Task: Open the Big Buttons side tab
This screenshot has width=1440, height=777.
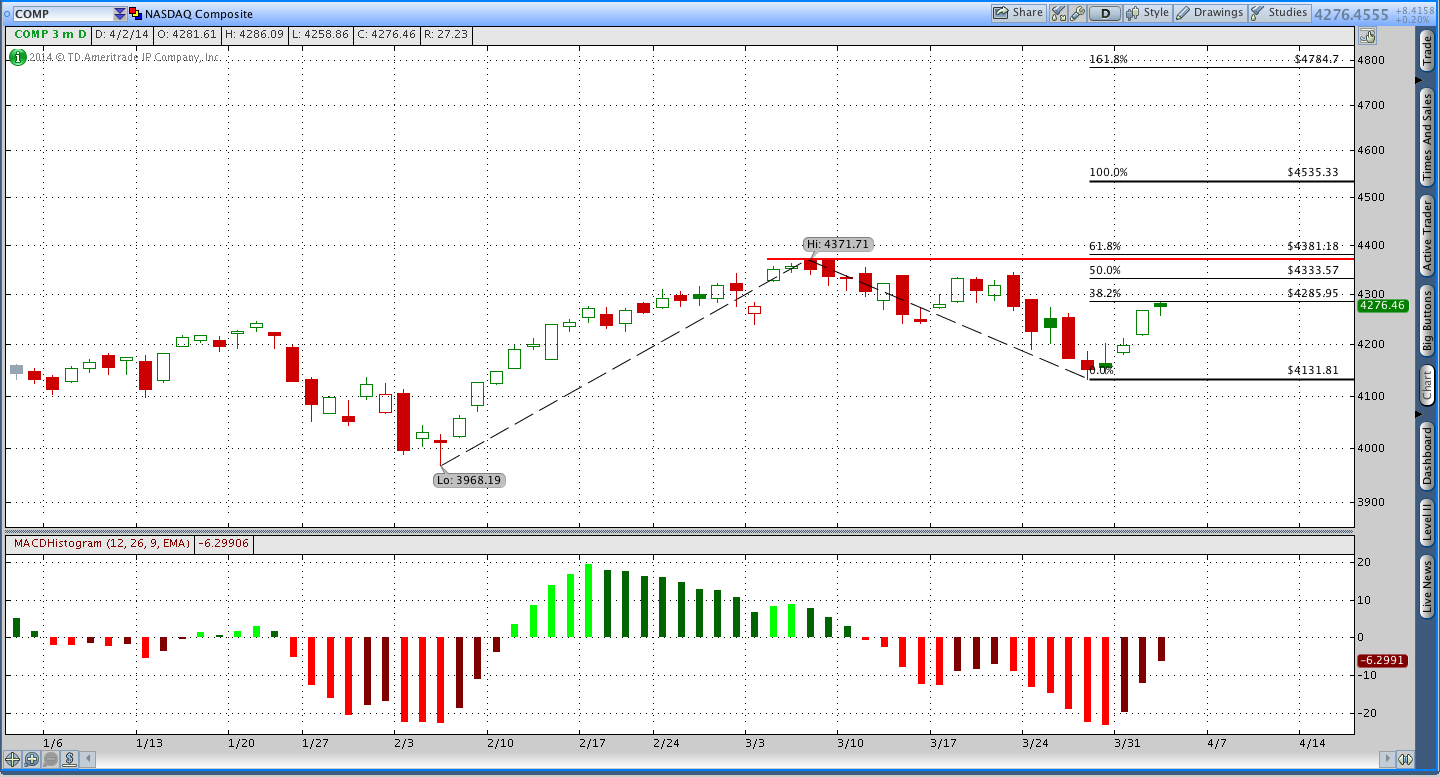Action: (x=1427, y=320)
